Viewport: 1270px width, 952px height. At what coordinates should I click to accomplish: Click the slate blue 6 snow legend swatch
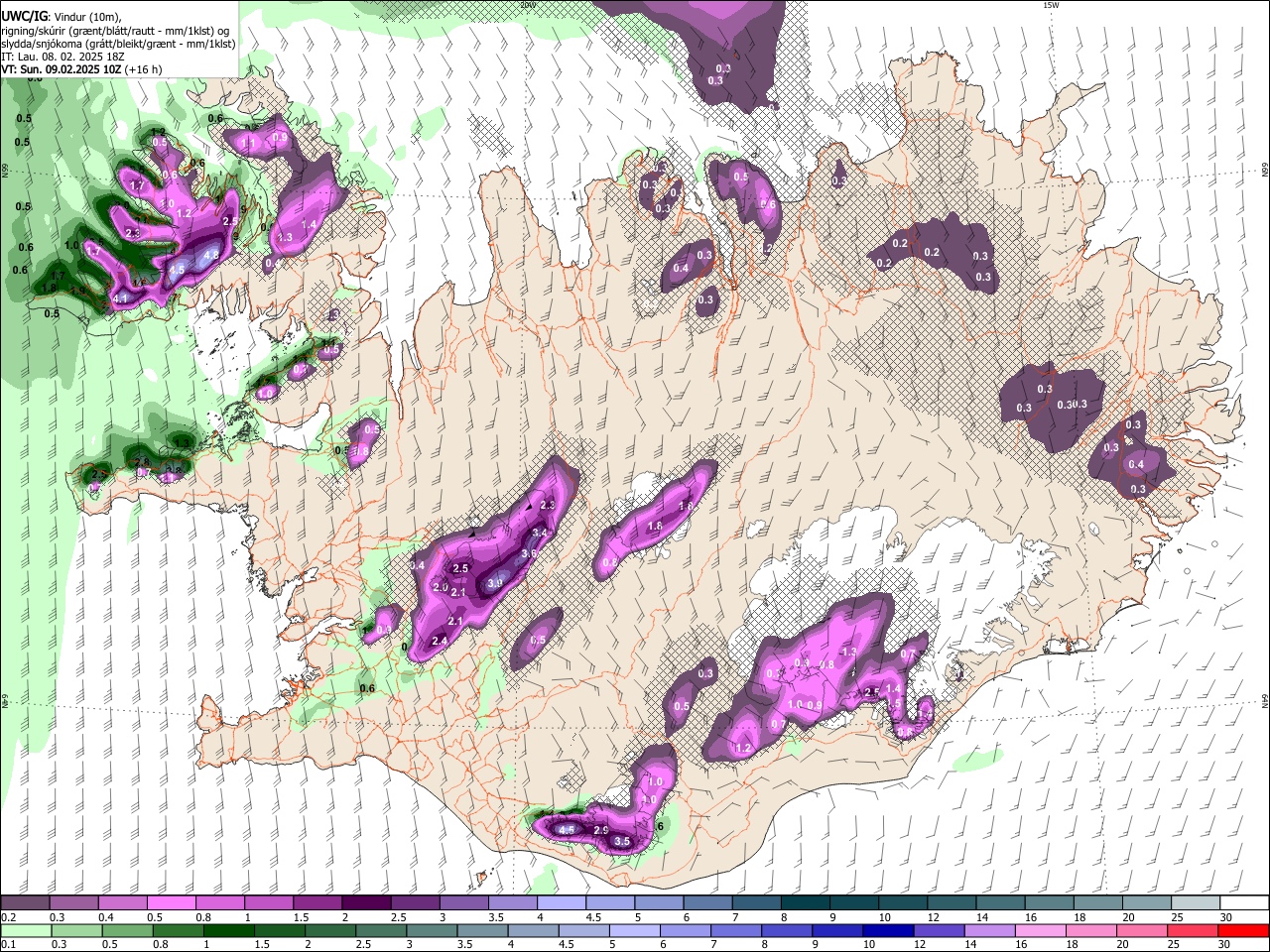(x=706, y=903)
